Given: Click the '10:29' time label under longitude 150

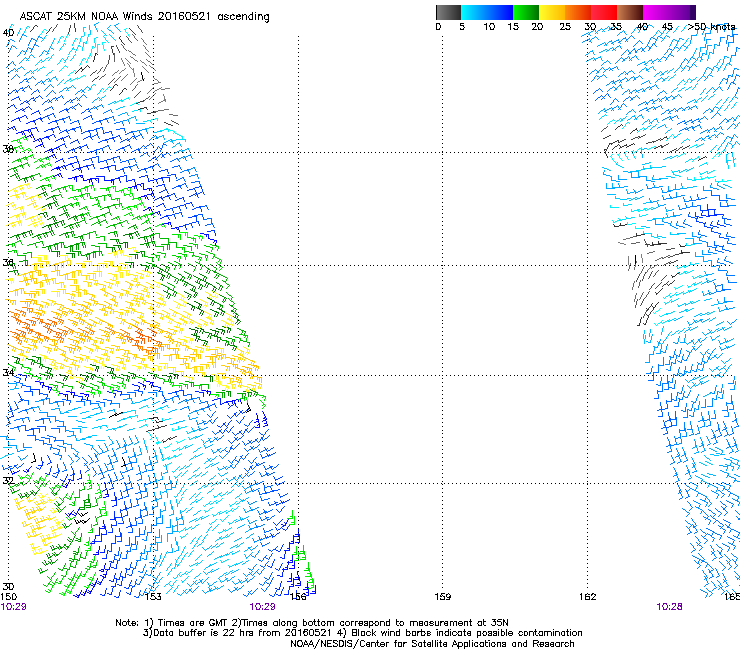Looking at the screenshot, I should tap(13, 607).
